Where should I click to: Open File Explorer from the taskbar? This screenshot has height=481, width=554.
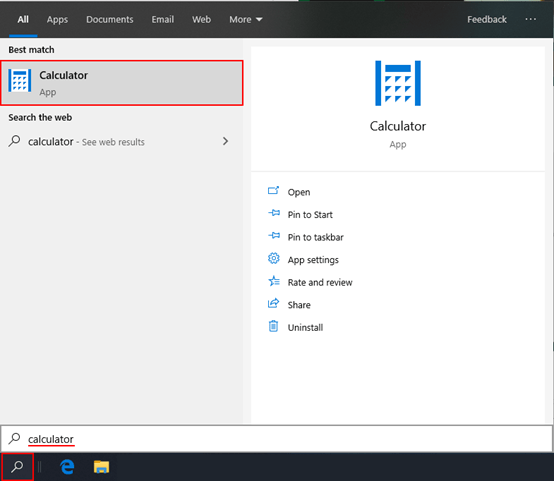click(x=101, y=467)
